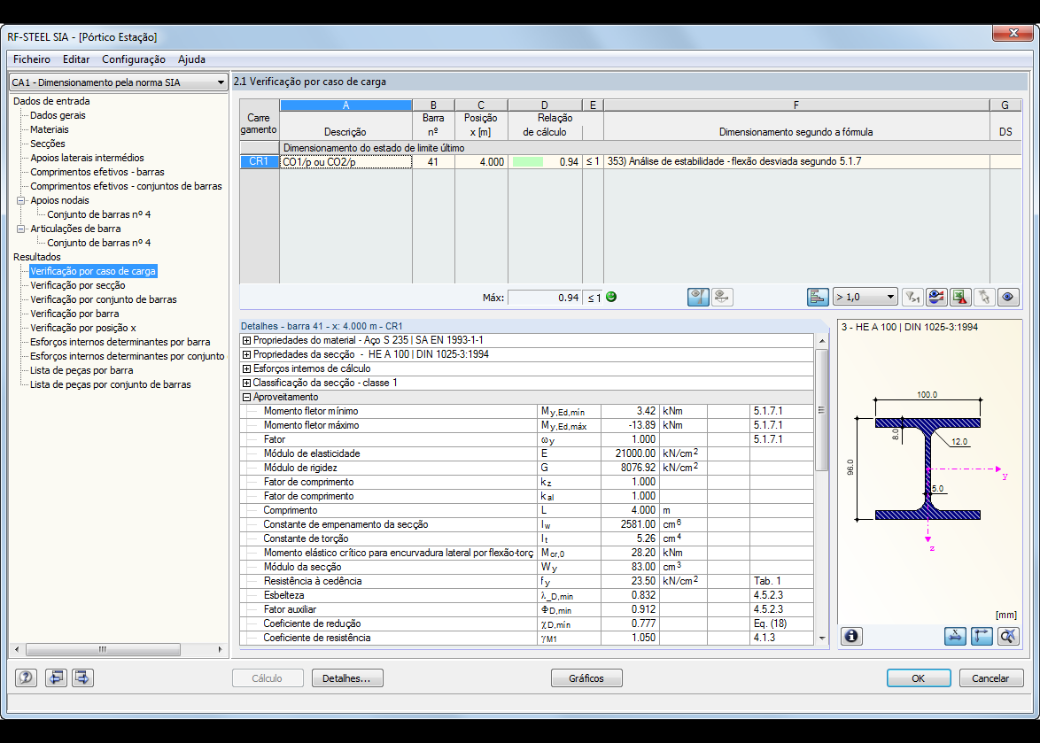Click the result diagrams view icon
Image resolution: width=1040 pixels, height=743 pixels.
click(937, 297)
